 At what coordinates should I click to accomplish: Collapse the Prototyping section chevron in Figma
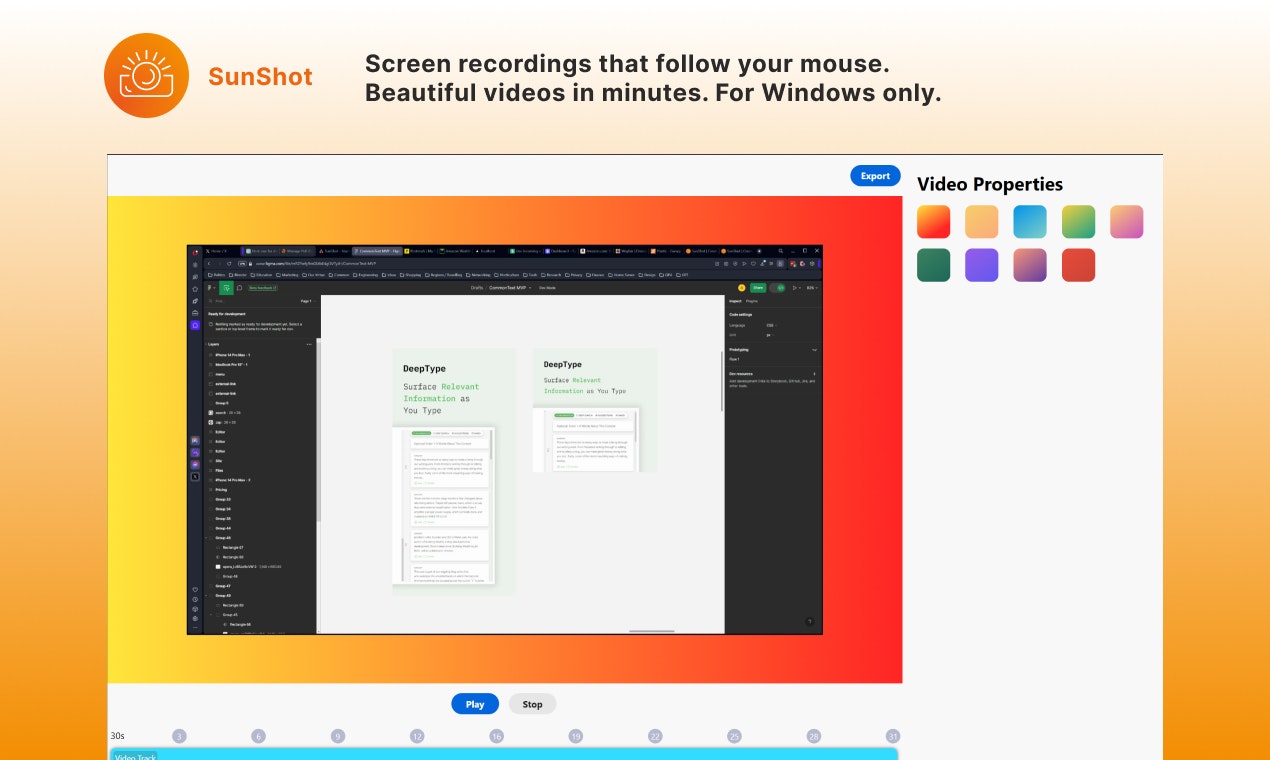(x=814, y=350)
